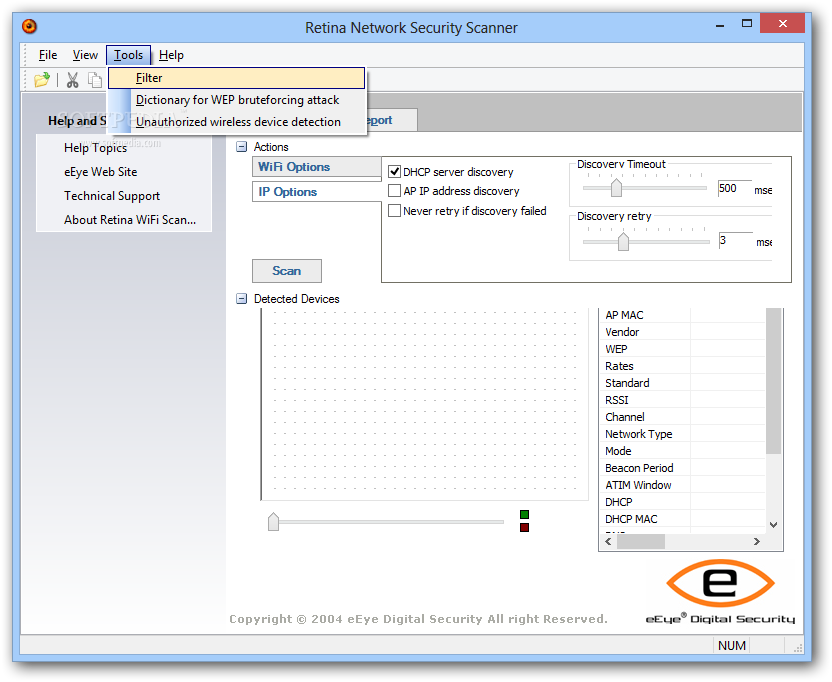Collapse the Actions section
Viewport: 832px width, 682px height.
[x=241, y=146]
